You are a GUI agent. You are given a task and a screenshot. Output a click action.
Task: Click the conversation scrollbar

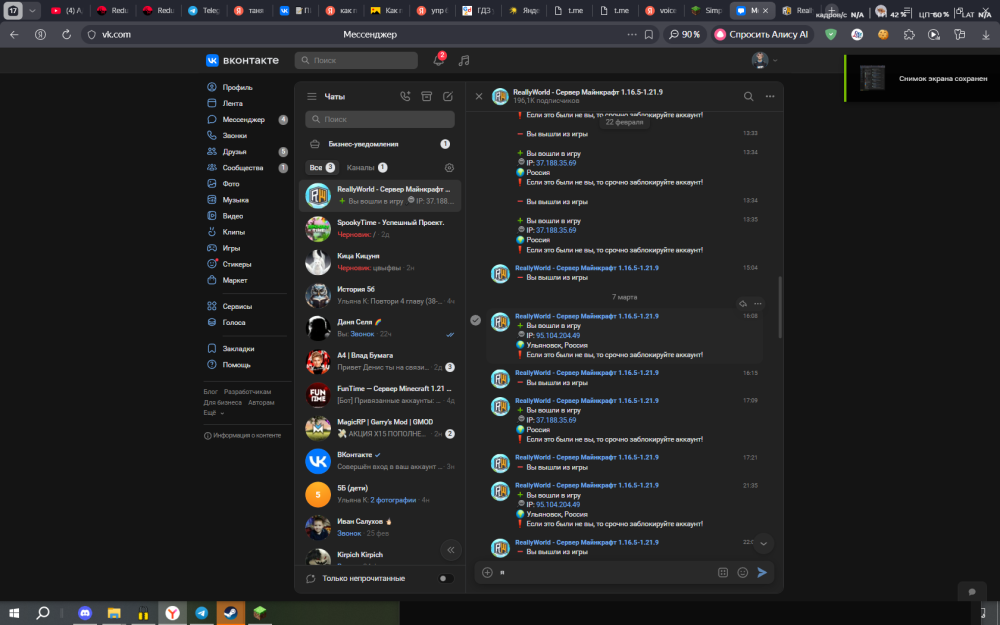[779, 307]
